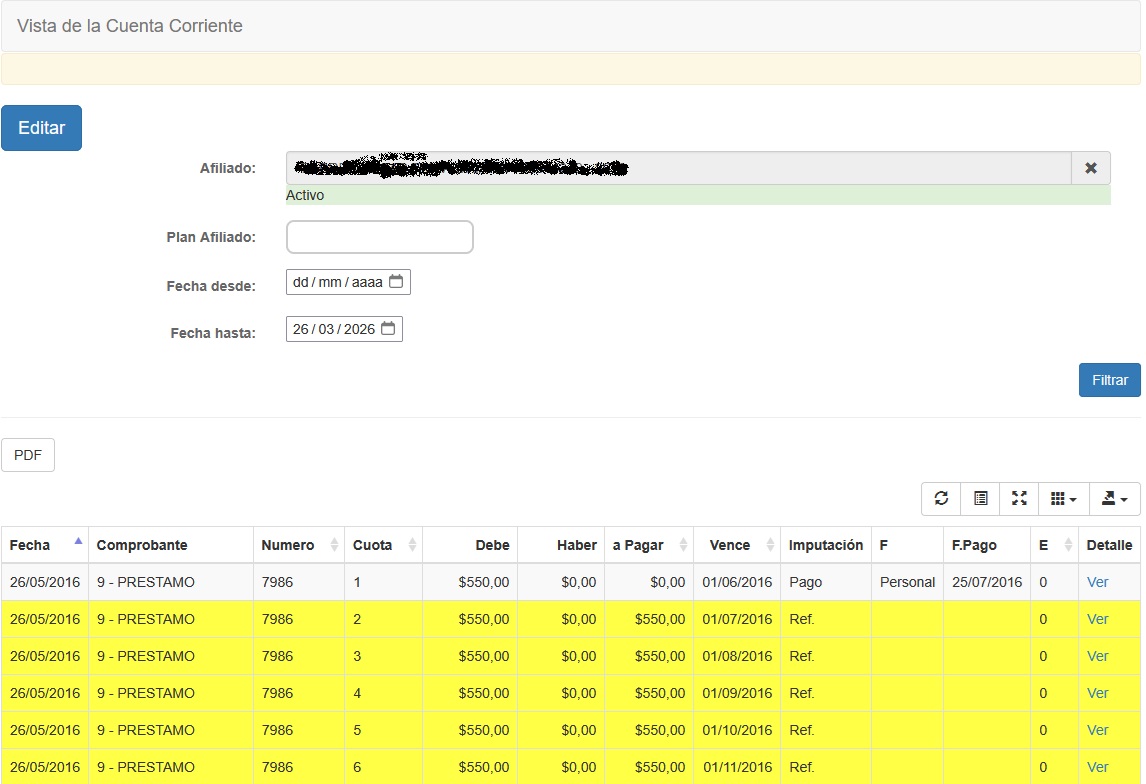Image resolution: width=1146 pixels, height=784 pixels.
Task: Open Ver link for cuota 1
Action: click(1097, 582)
